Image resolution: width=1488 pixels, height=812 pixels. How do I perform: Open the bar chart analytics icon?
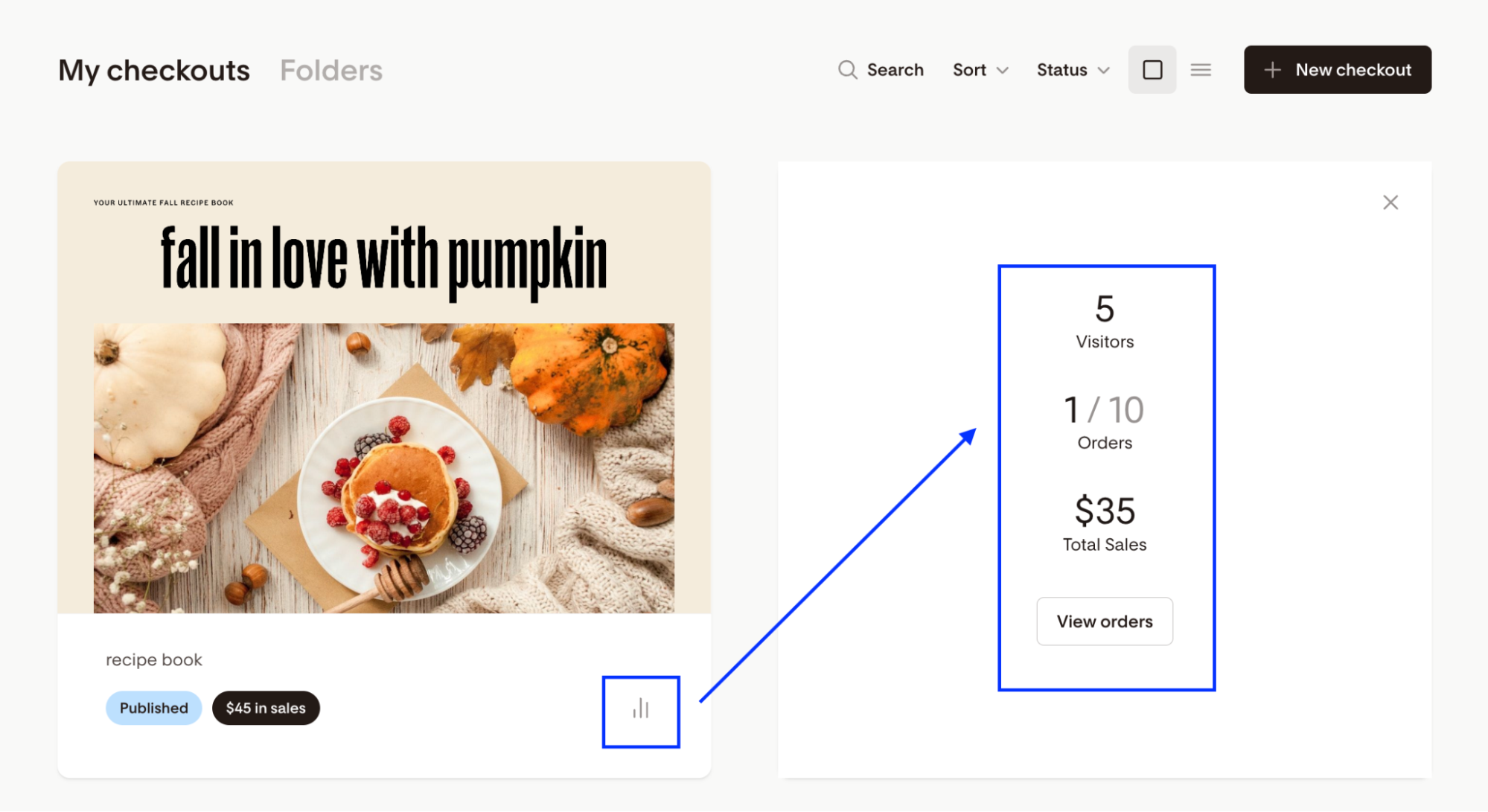coord(641,709)
